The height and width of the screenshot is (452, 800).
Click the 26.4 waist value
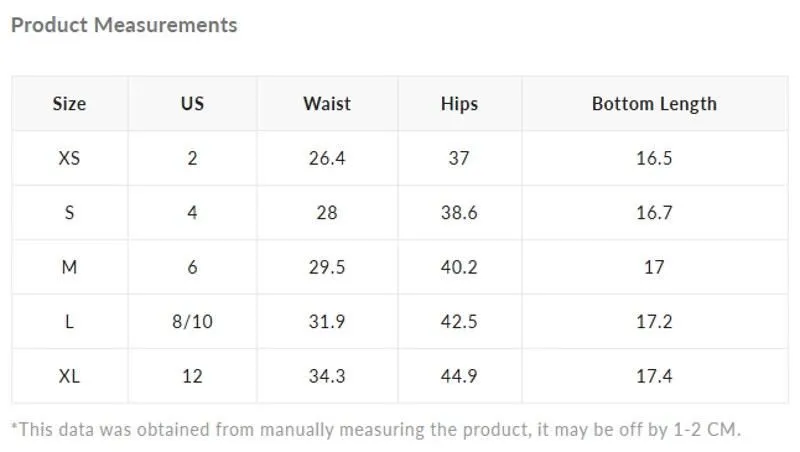tap(327, 158)
